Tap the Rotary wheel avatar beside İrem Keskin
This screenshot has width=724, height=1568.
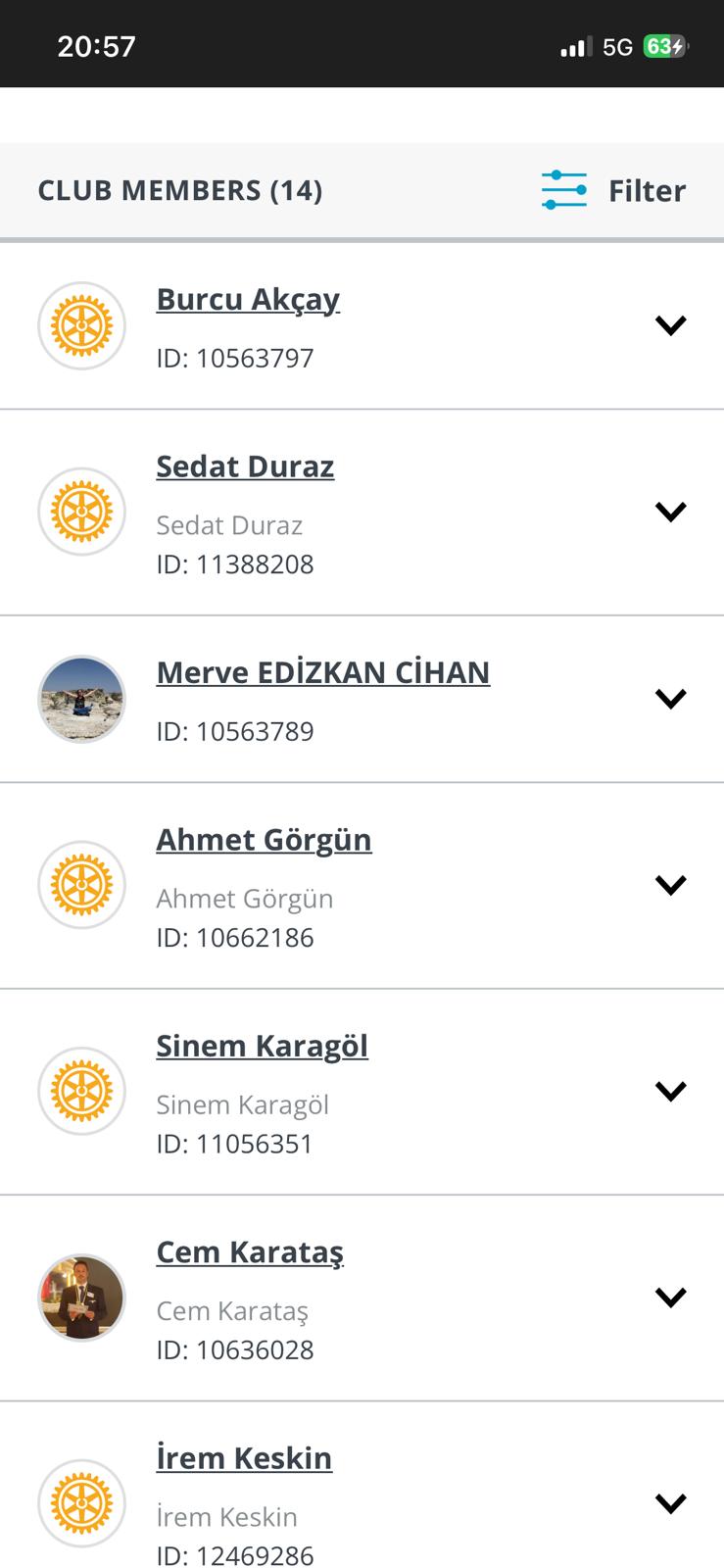click(82, 1503)
